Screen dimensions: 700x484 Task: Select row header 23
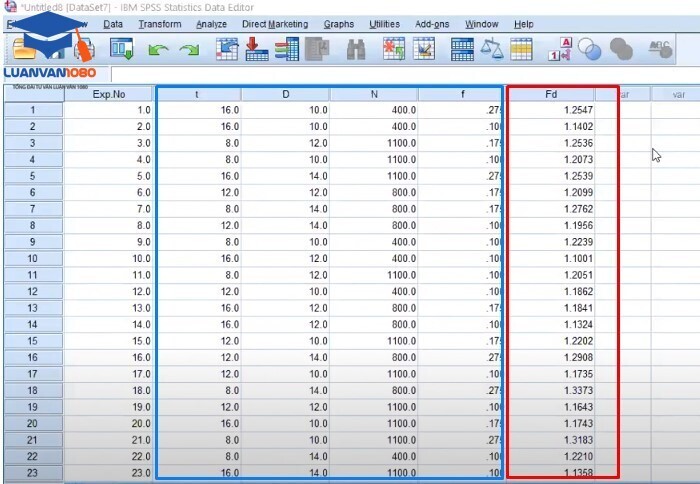[x=33, y=473]
